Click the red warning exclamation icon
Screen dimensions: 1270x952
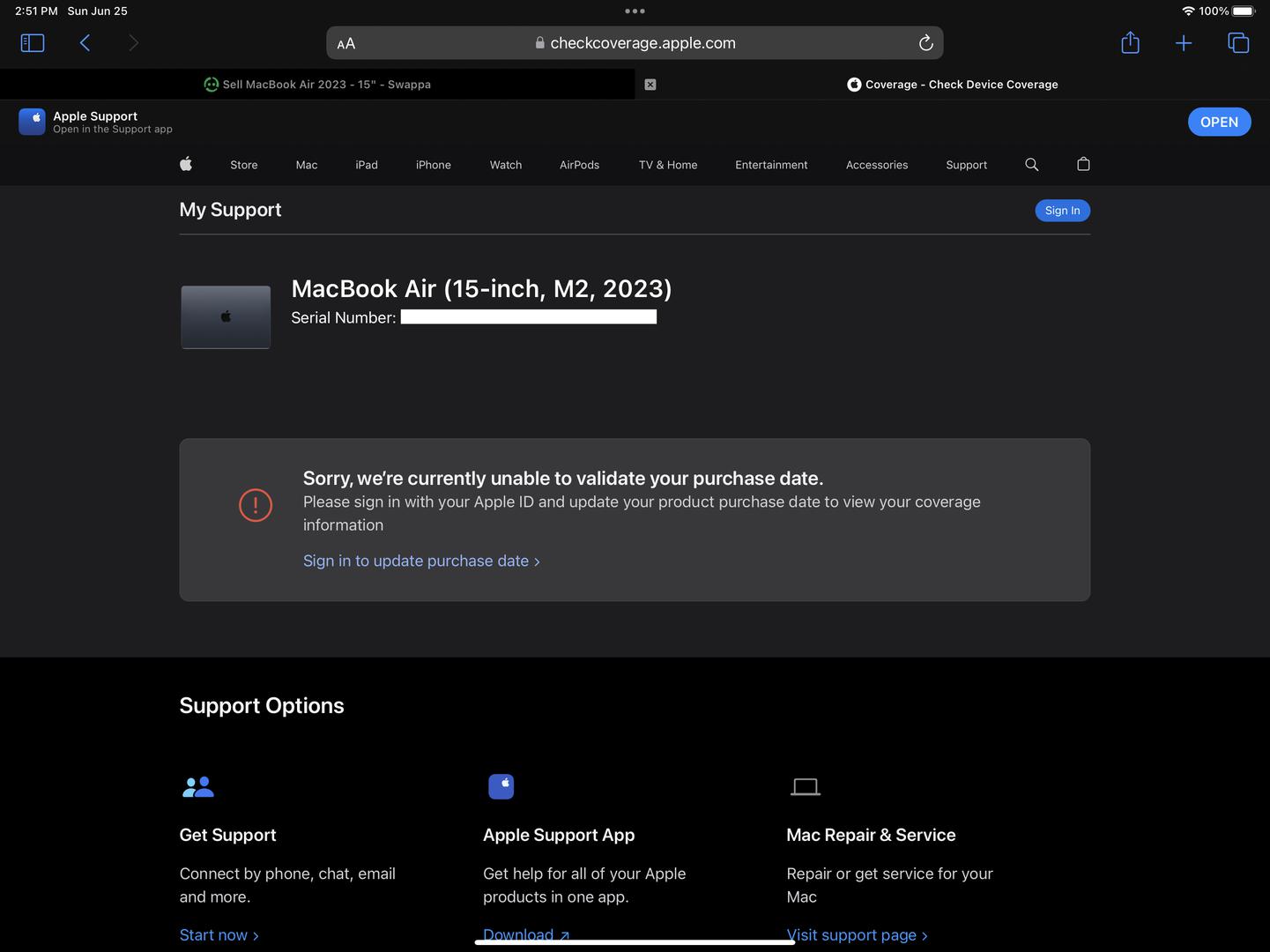tap(256, 505)
